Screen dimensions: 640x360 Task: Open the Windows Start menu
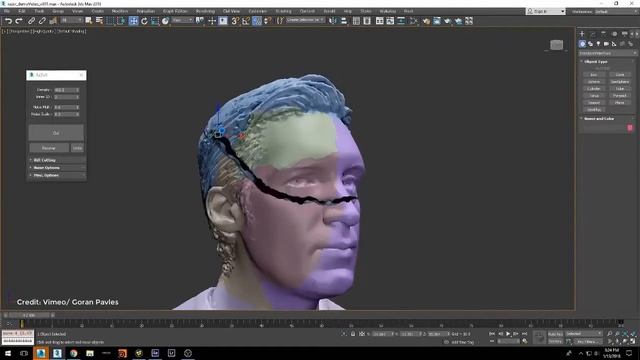coord(8,353)
